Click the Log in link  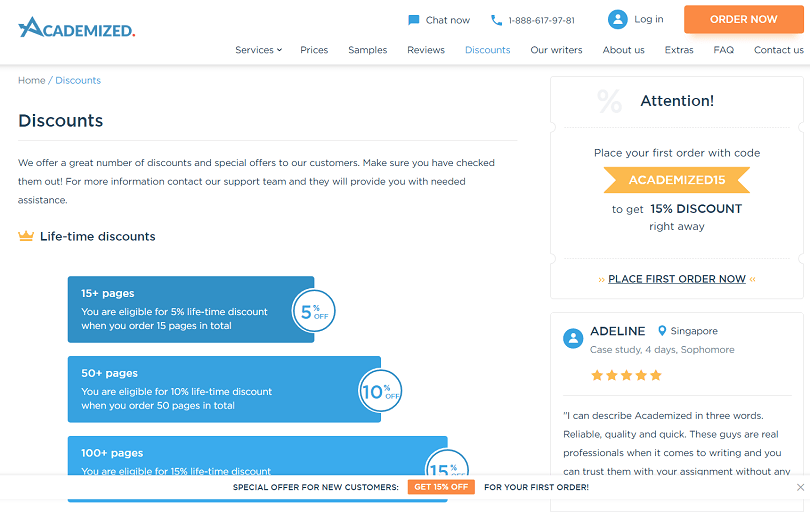tap(648, 19)
